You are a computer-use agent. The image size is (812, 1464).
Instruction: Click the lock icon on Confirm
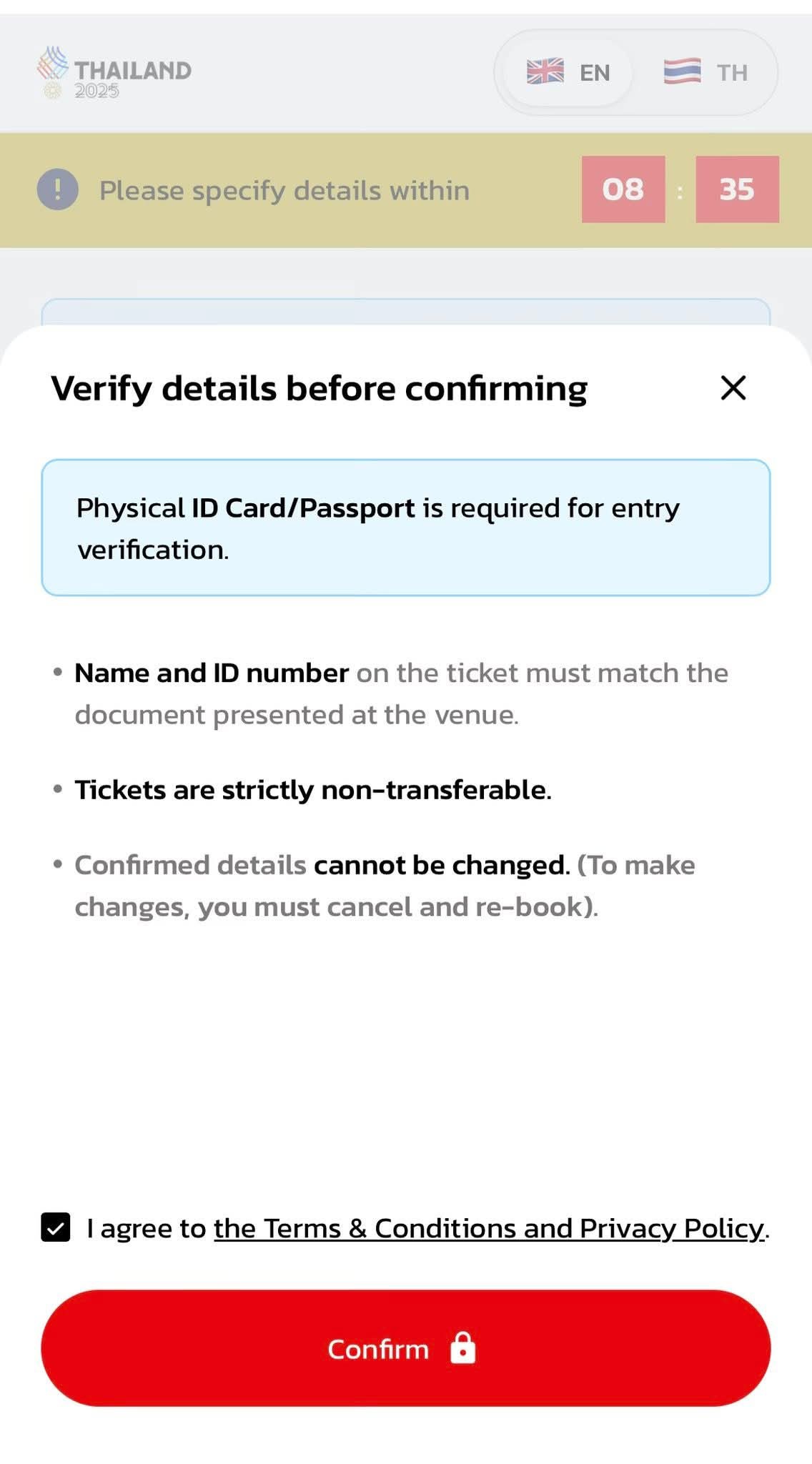(463, 1348)
